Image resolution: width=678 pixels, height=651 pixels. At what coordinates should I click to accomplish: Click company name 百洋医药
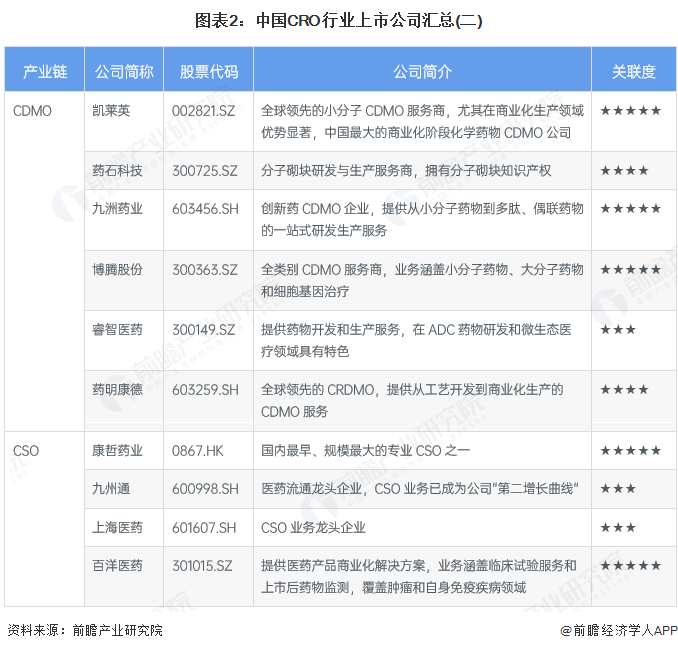[117, 566]
